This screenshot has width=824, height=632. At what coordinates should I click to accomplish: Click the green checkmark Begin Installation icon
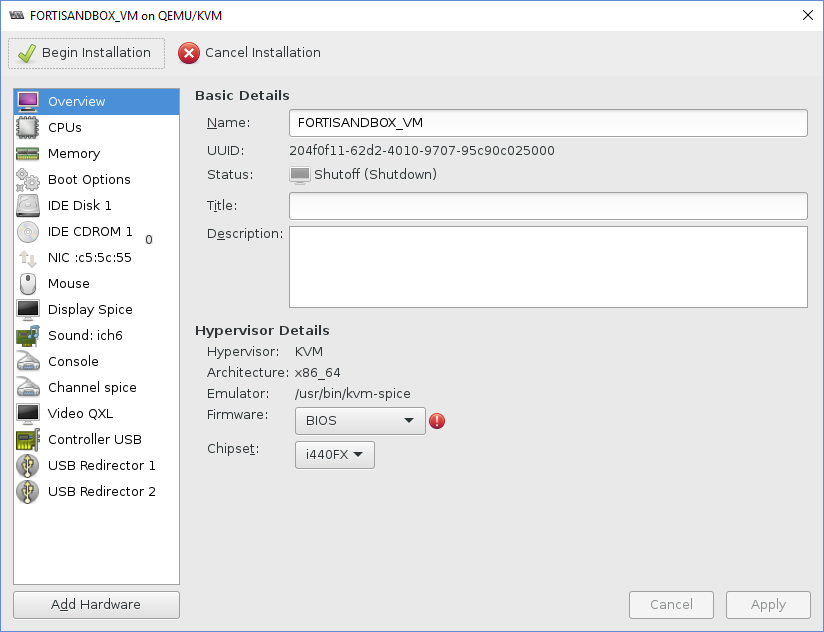[27, 53]
